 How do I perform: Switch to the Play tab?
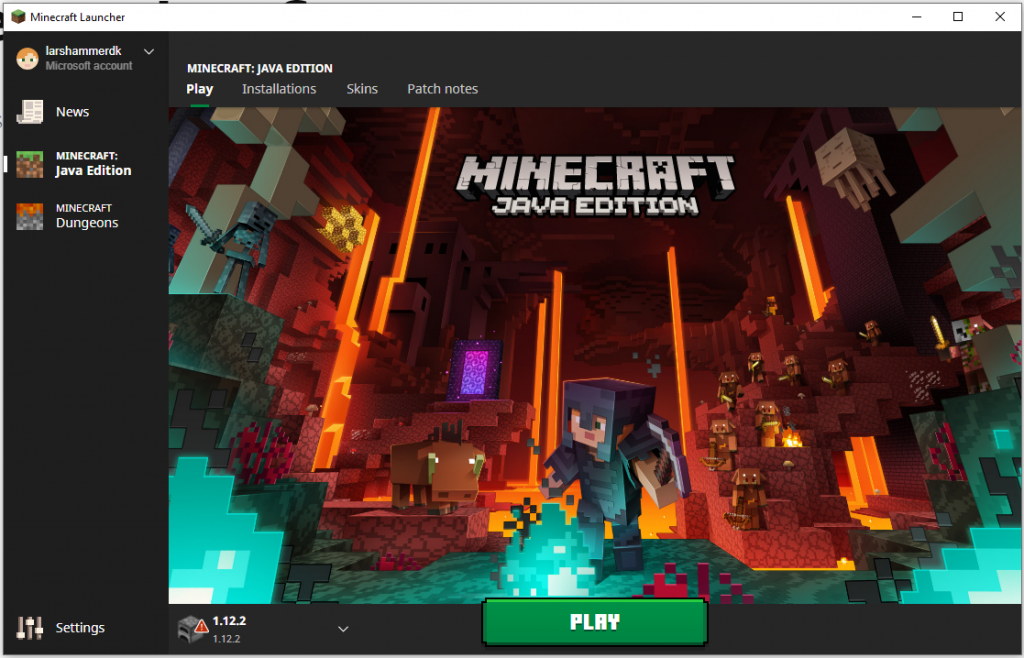pyautogui.click(x=199, y=89)
